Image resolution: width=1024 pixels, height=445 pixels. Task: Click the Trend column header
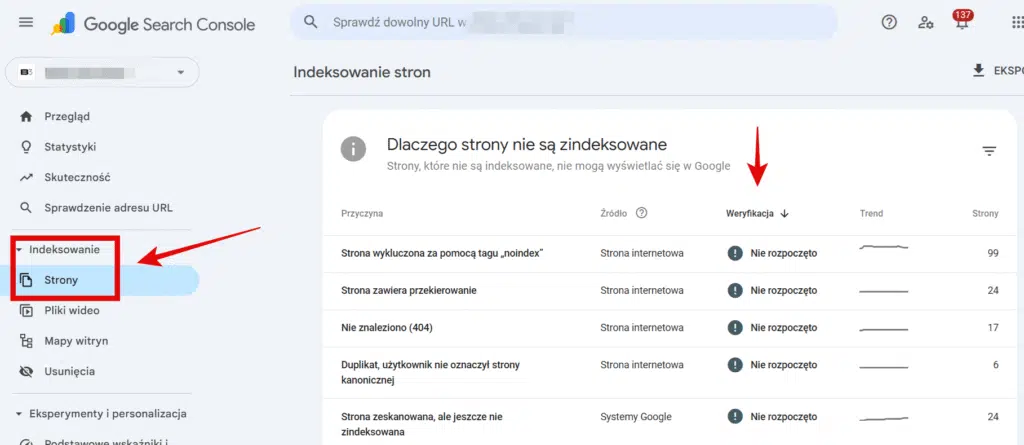pyautogui.click(x=871, y=213)
